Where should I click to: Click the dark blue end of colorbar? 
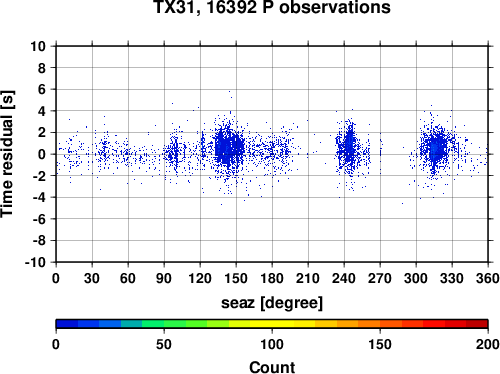(67, 324)
